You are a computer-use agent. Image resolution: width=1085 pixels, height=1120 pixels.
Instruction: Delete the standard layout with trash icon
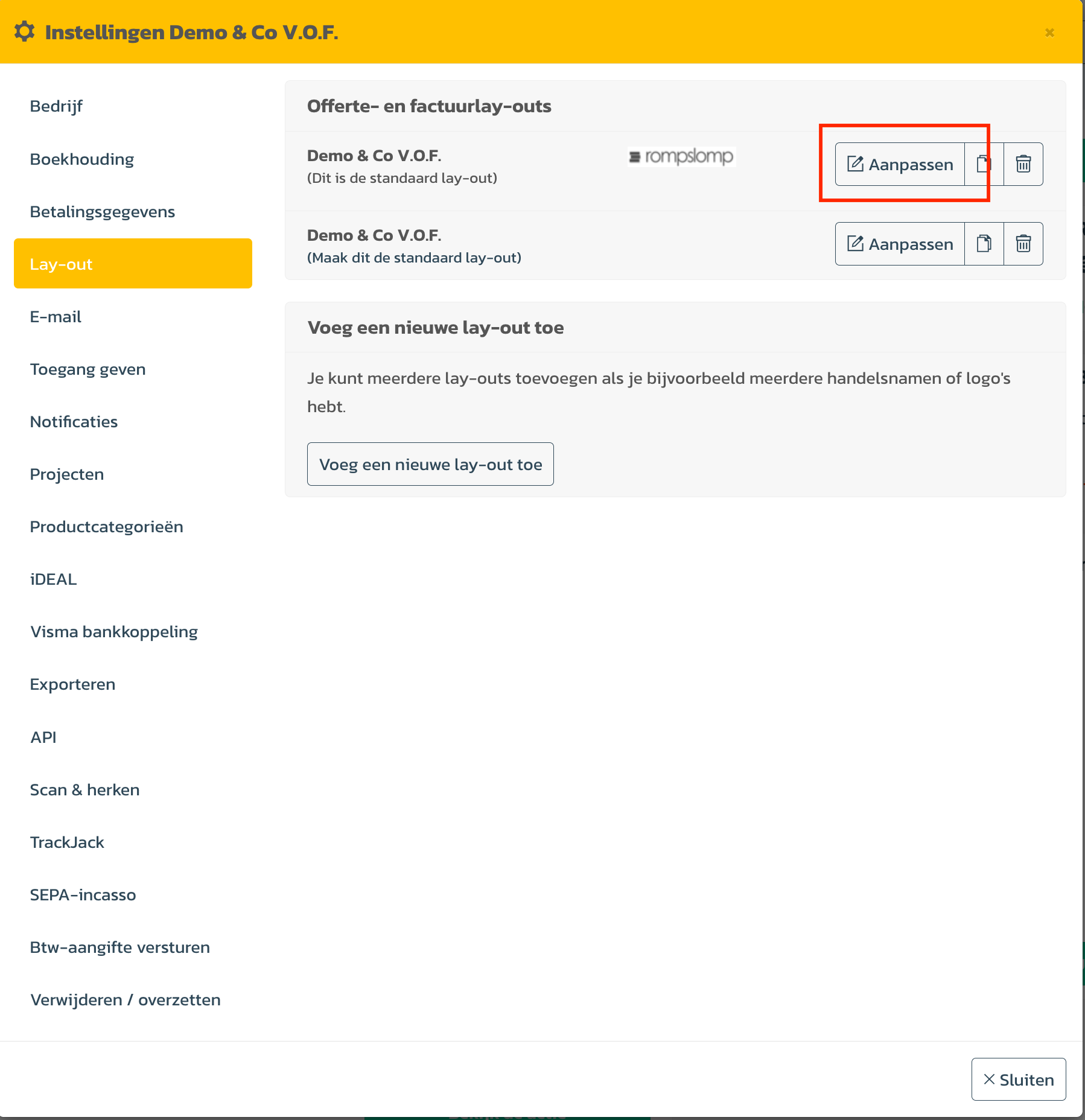coord(1023,164)
